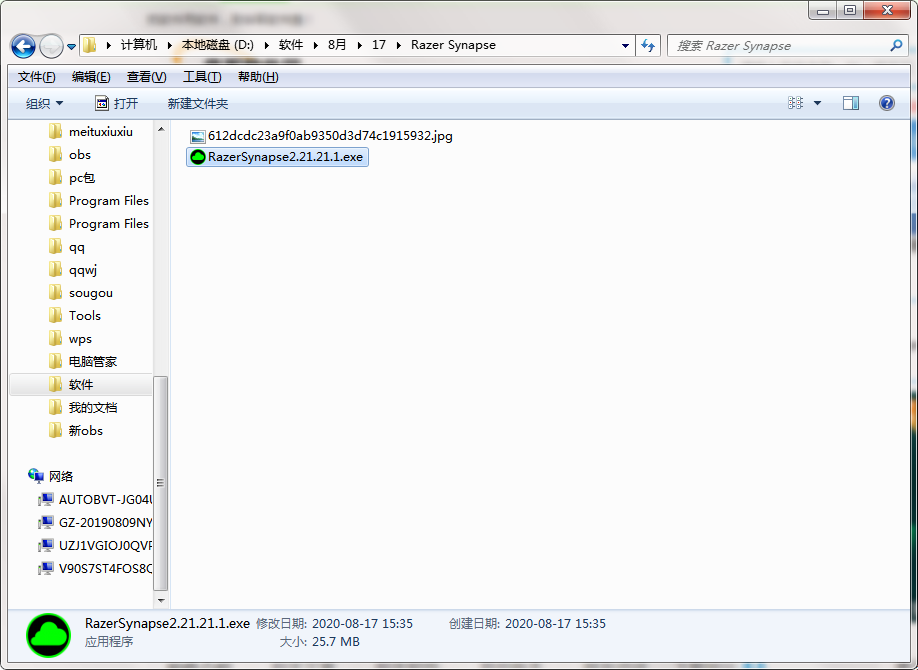Select network computer AUTOBVT-JG04U
This screenshot has width=918, height=670.
coord(105,500)
